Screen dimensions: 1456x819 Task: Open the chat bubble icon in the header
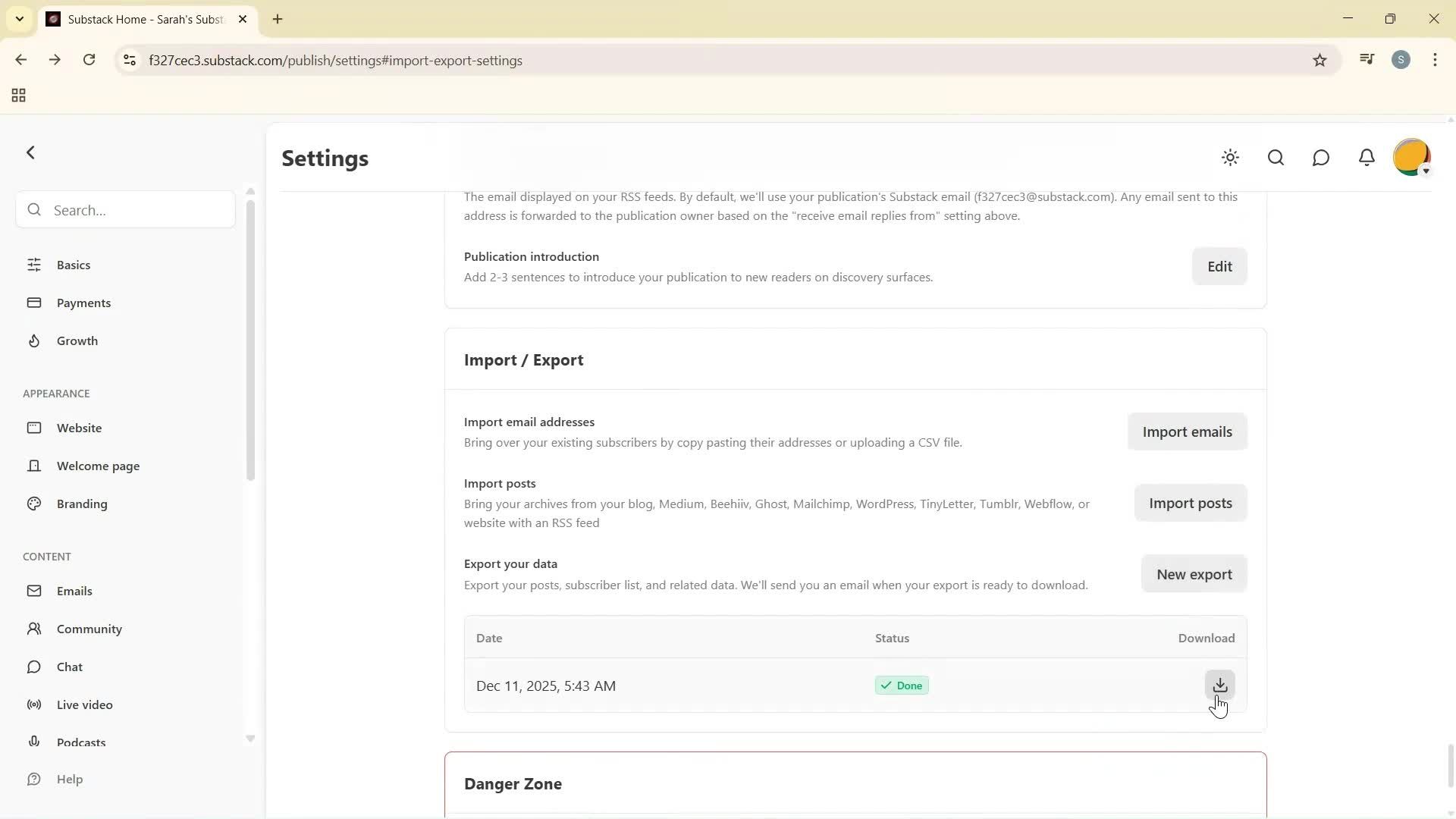tap(1320, 158)
